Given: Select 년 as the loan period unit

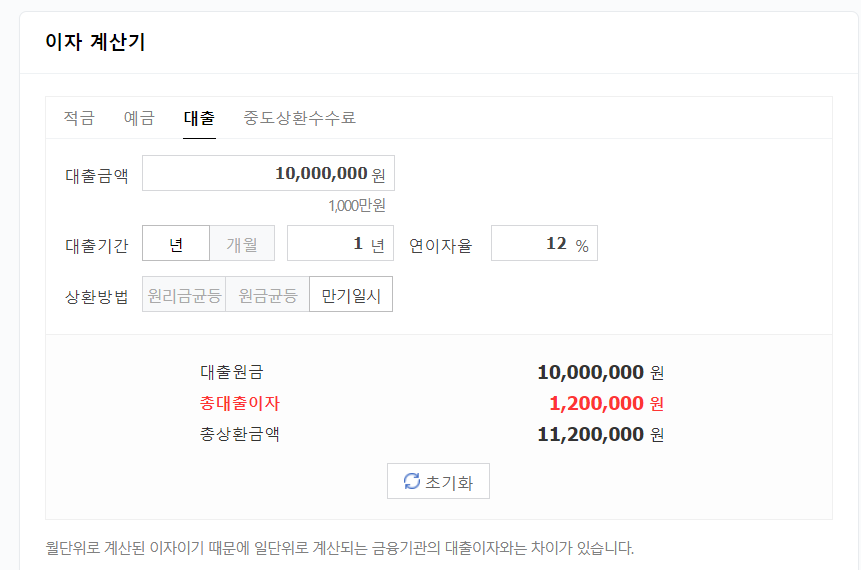Looking at the screenshot, I should click(176, 244).
